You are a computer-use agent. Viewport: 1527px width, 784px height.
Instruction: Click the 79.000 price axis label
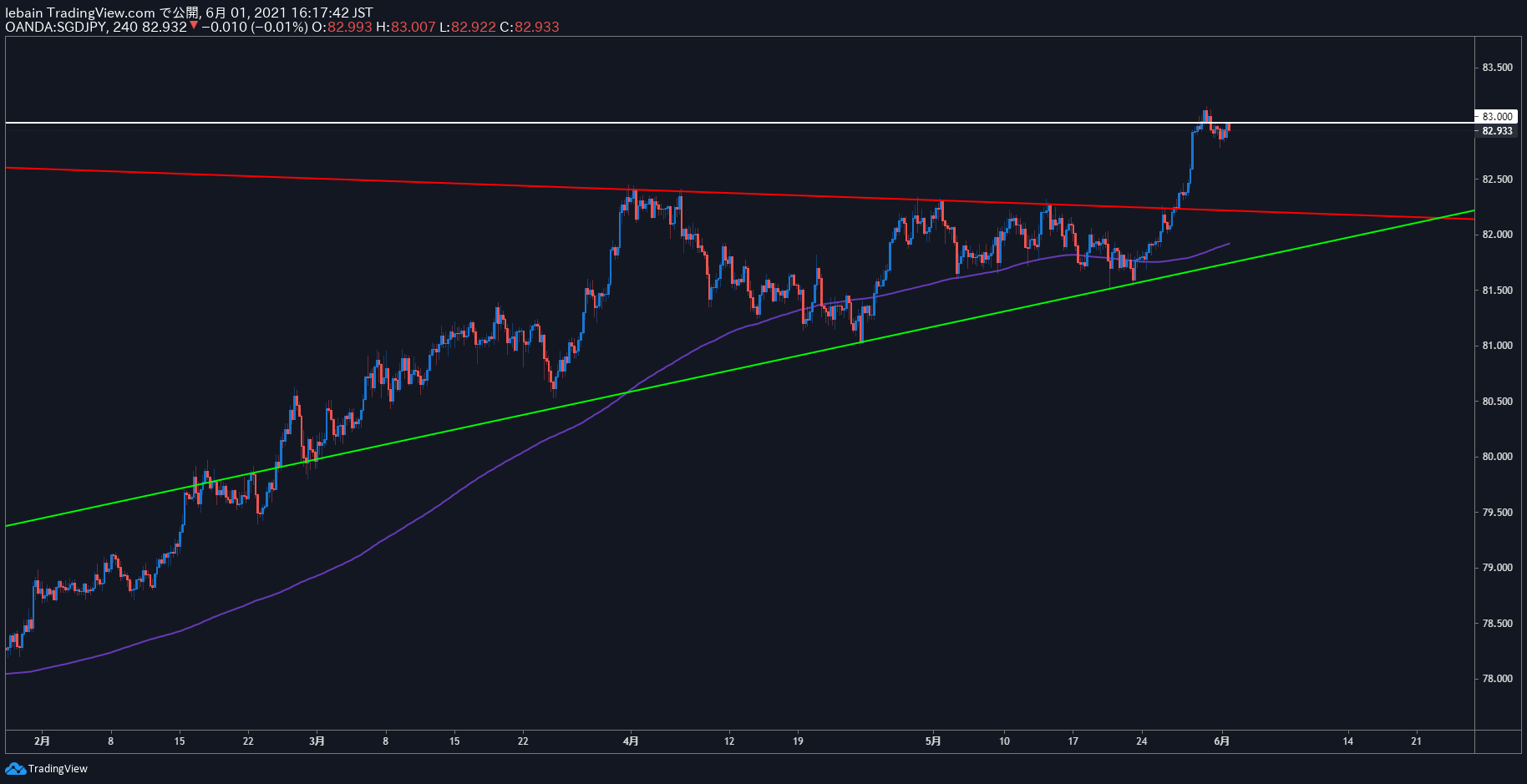1497,568
